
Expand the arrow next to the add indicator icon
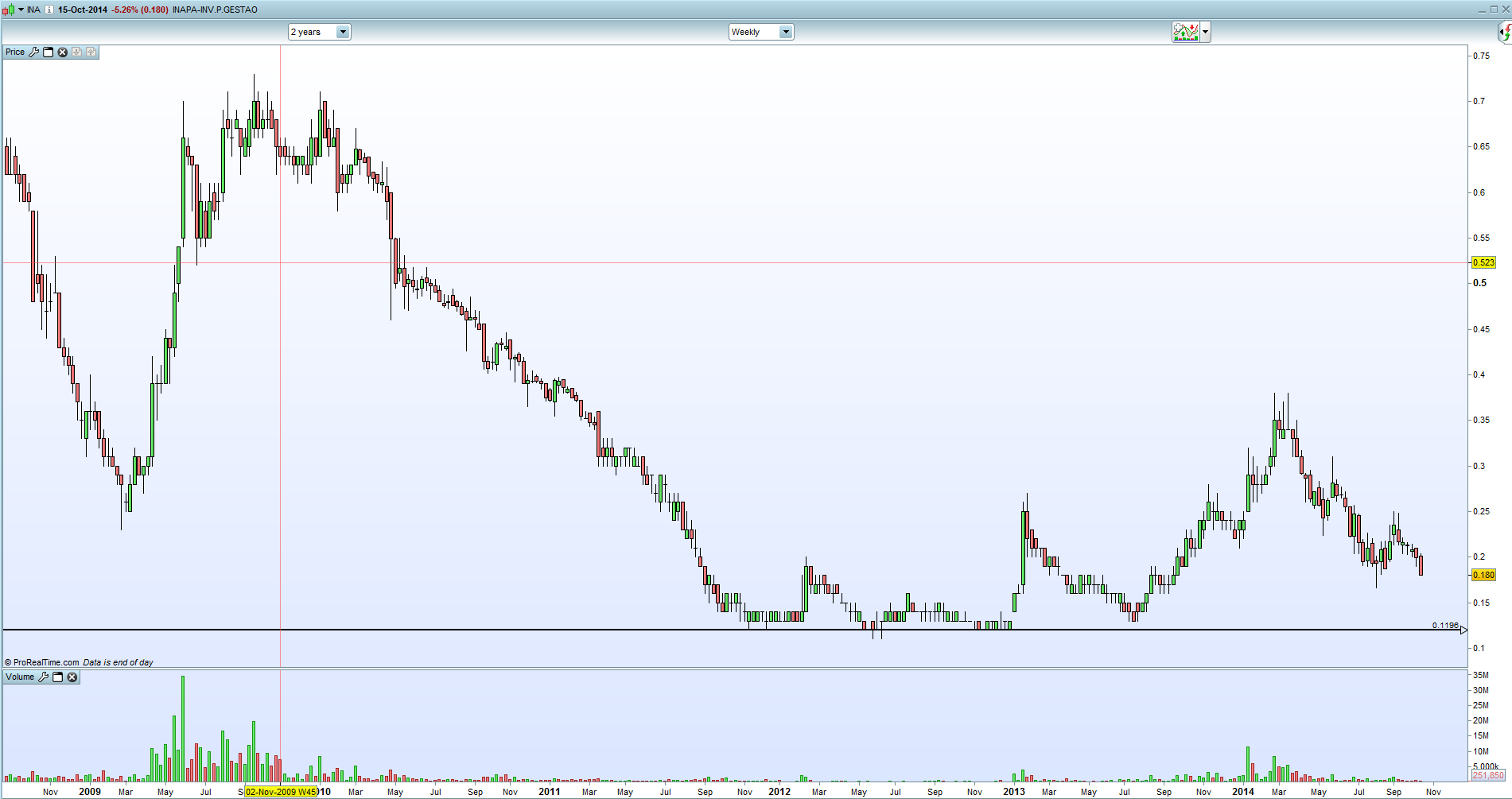click(x=1206, y=32)
